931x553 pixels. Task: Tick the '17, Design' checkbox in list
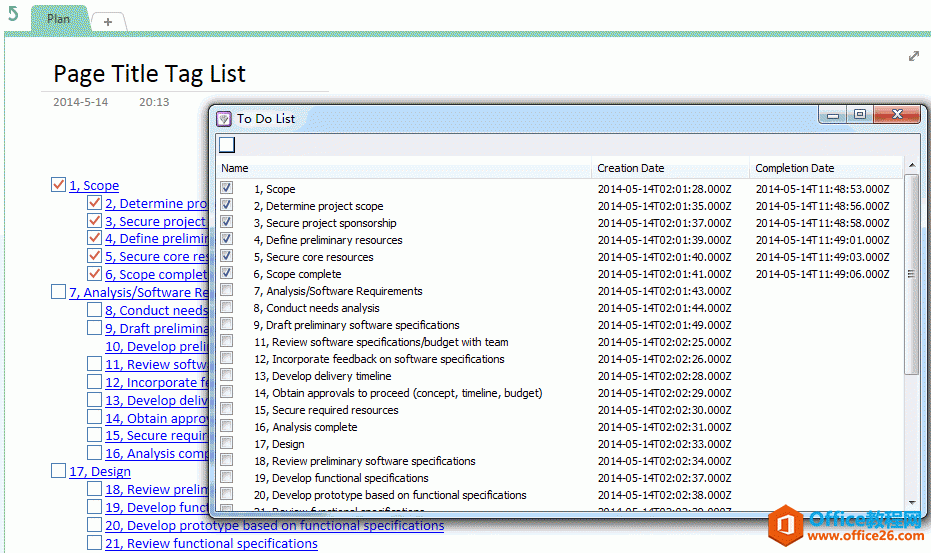(227, 444)
